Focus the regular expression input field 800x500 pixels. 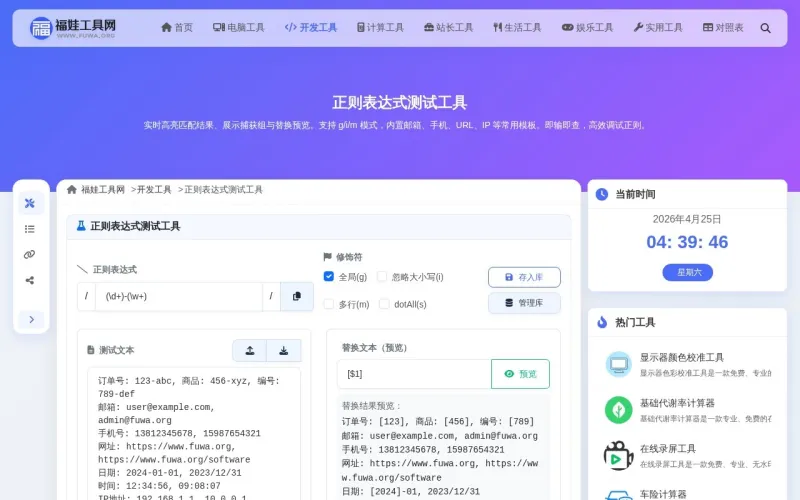tap(179, 296)
